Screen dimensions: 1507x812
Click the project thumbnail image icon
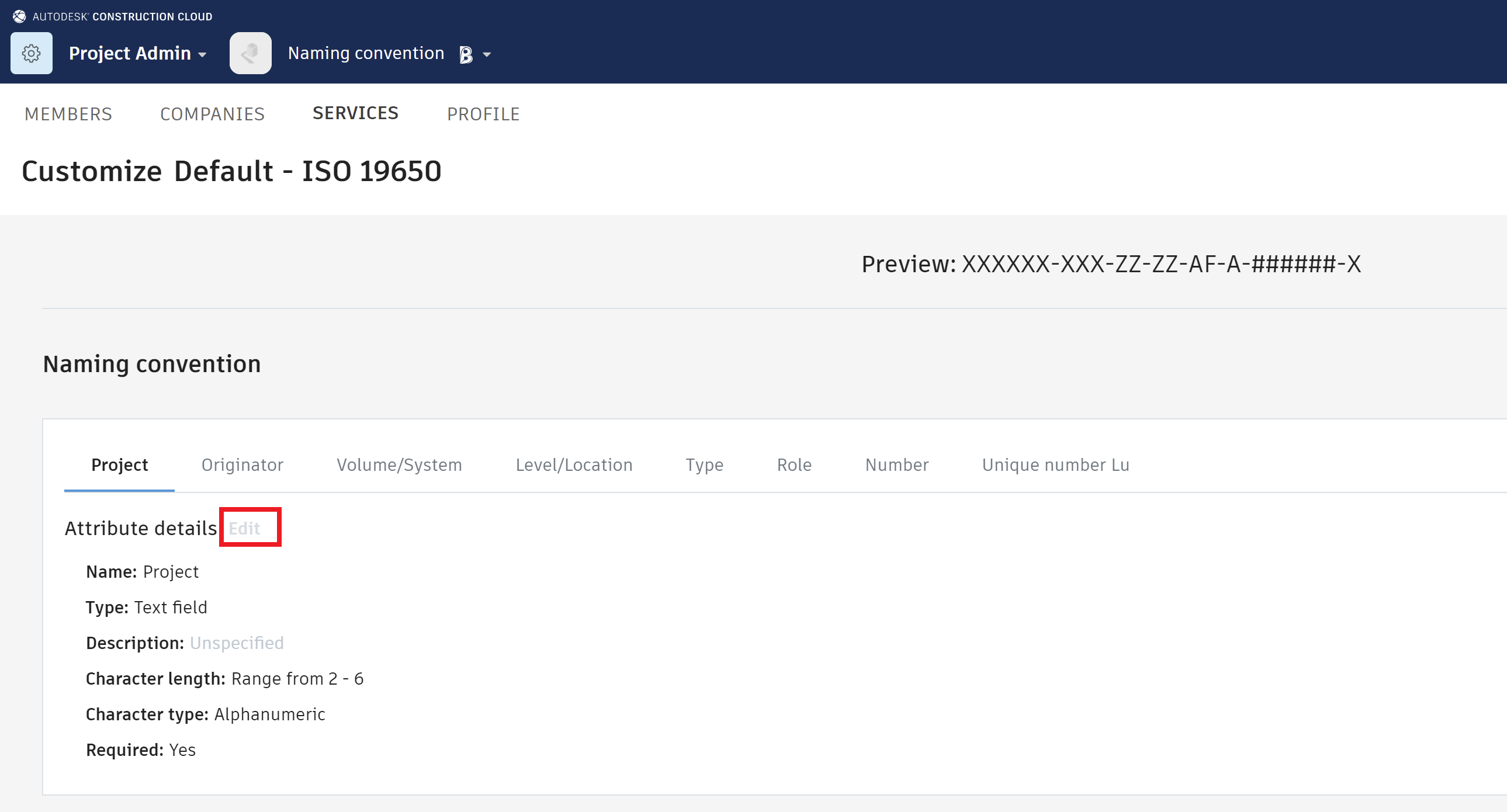pyautogui.click(x=250, y=53)
